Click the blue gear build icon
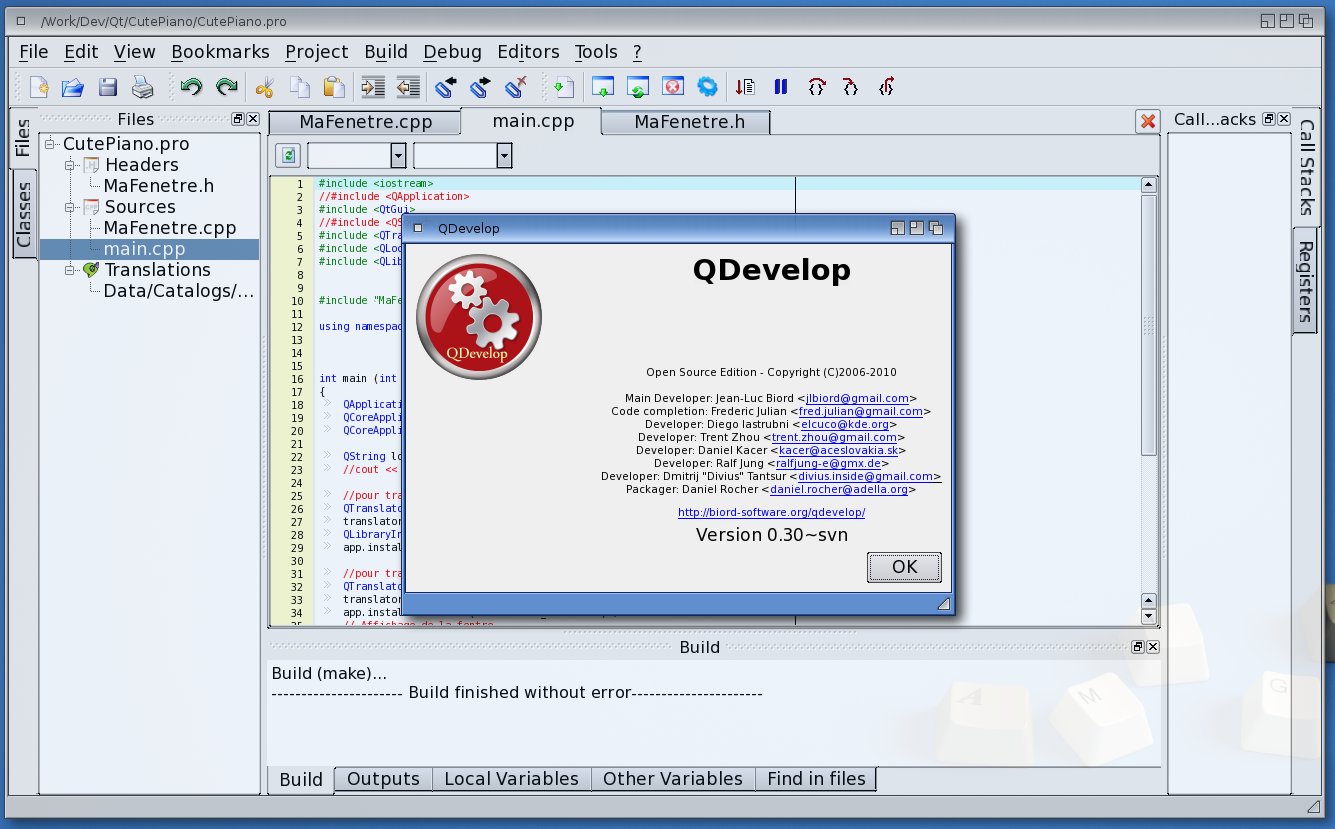Image resolution: width=1335 pixels, height=829 pixels. tap(707, 87)
